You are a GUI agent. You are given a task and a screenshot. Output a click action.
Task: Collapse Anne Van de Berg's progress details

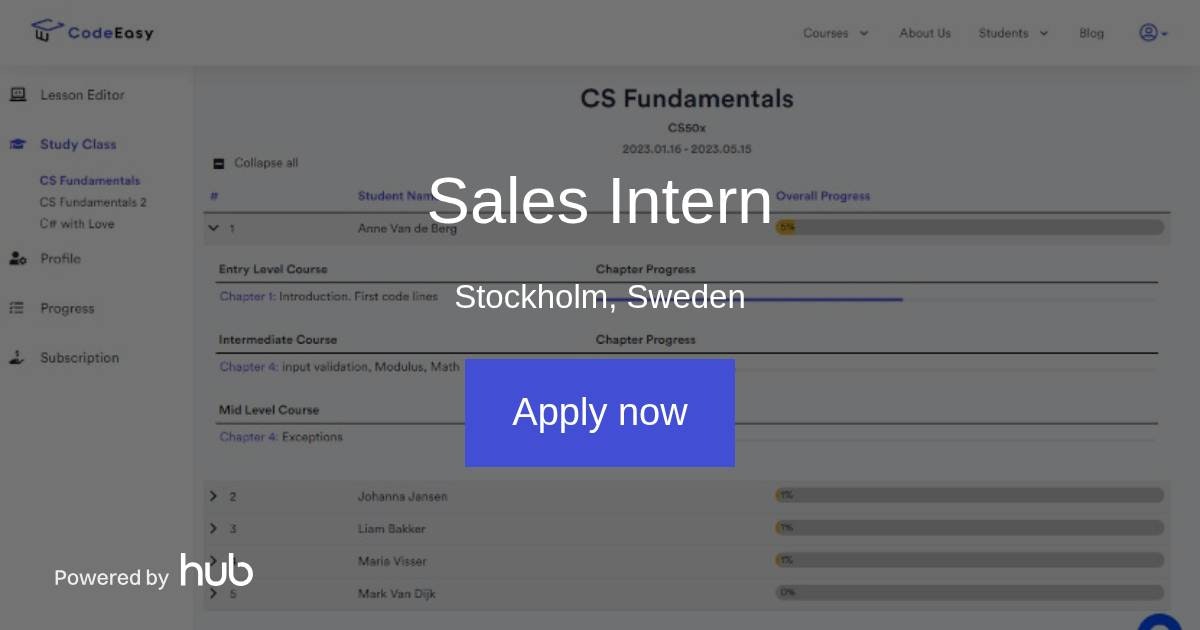213,227
